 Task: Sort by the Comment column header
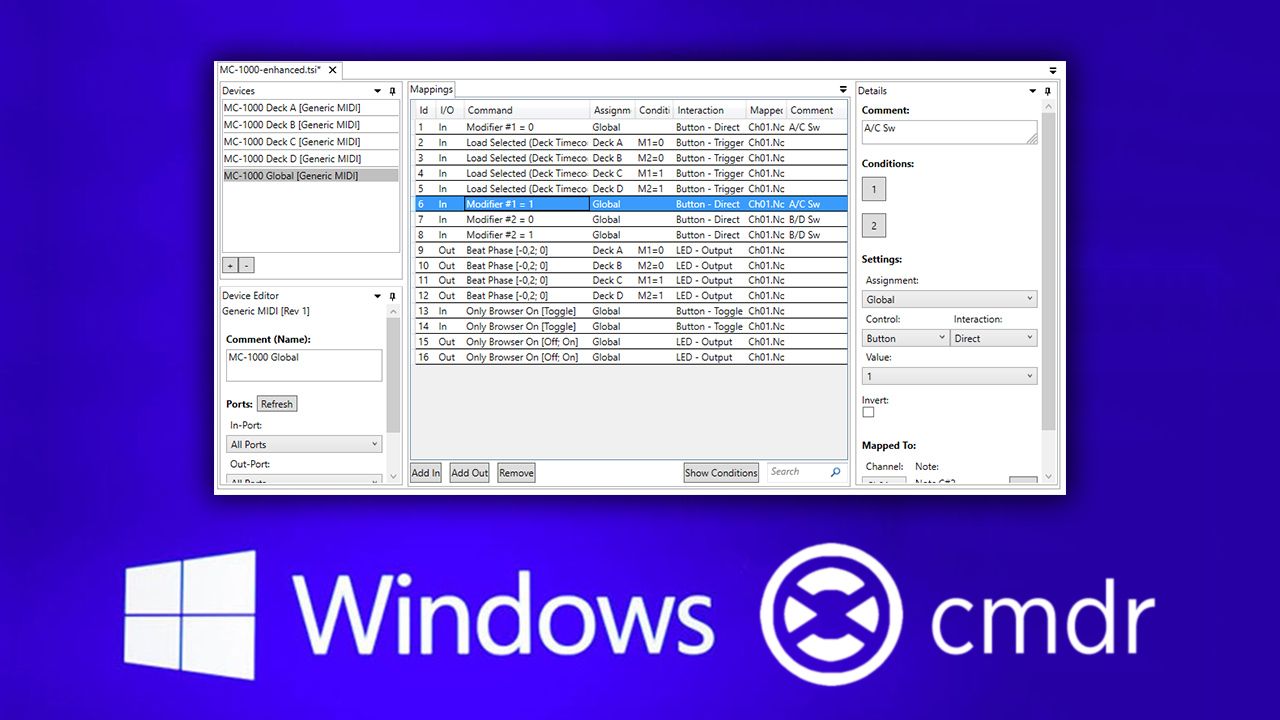pyautogui.click(x=816, y=110)
